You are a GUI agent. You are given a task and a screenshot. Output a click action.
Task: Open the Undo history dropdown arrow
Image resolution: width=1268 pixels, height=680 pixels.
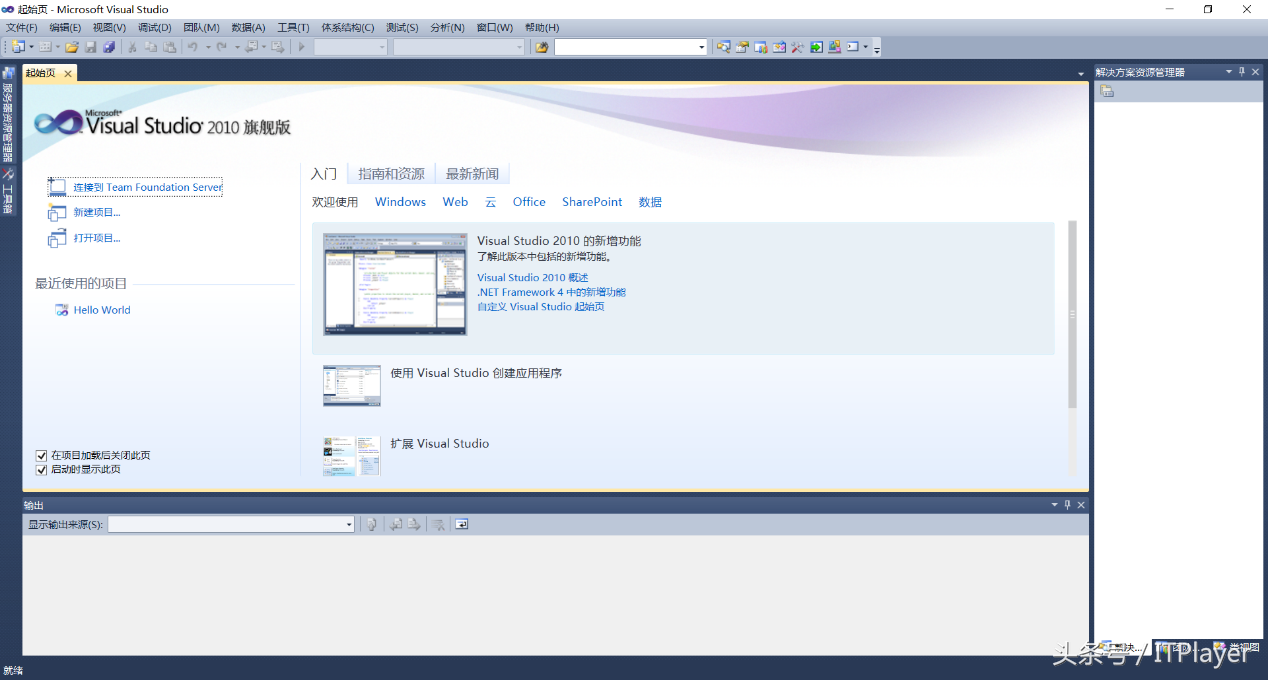tap(208, 47)
